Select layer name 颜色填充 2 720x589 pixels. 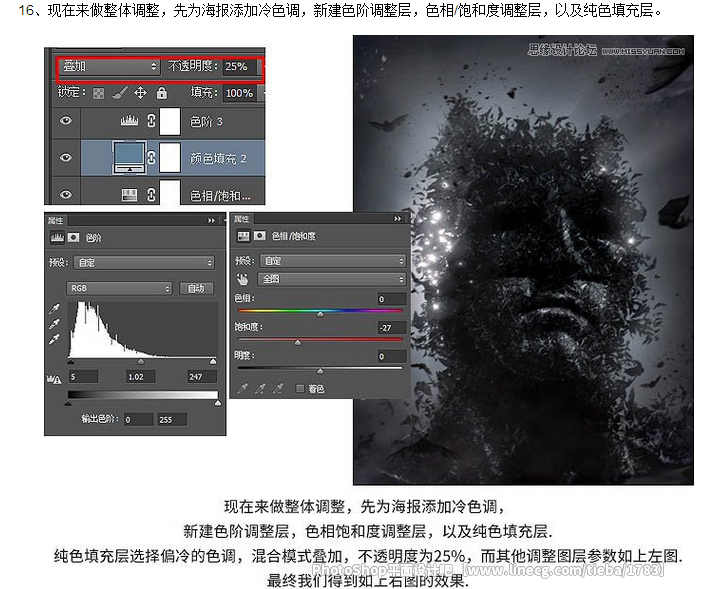click(x=218, y=159)
